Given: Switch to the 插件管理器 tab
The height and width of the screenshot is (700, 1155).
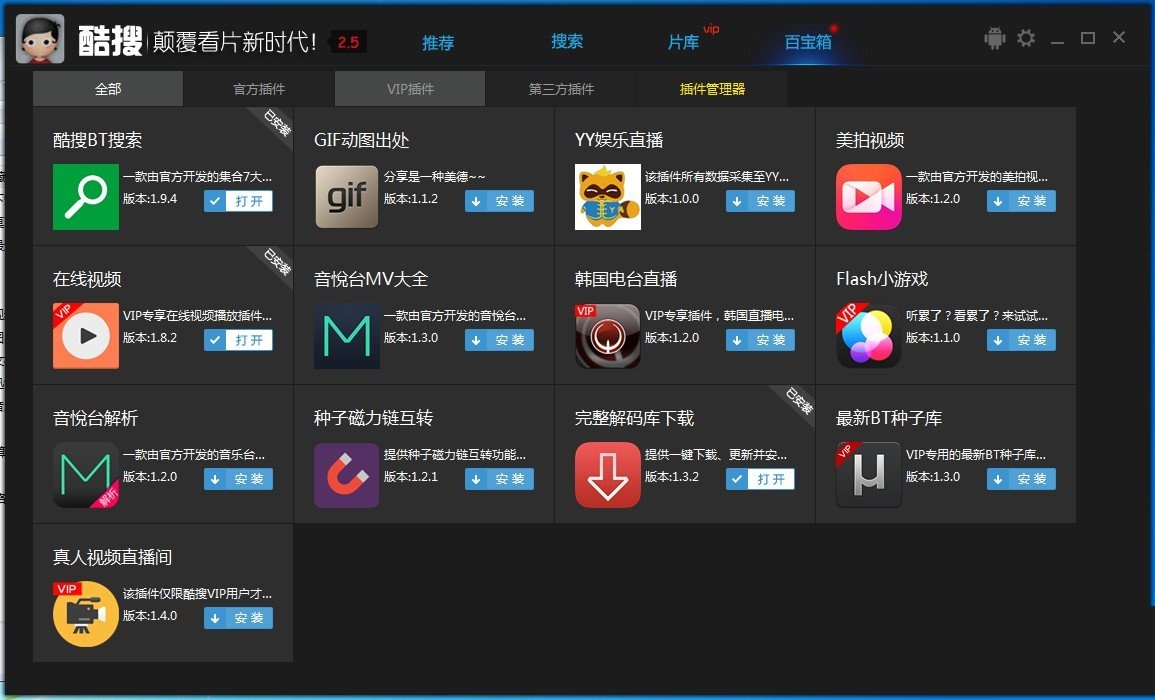Looking at the screenshot, I should coord(713,88).
